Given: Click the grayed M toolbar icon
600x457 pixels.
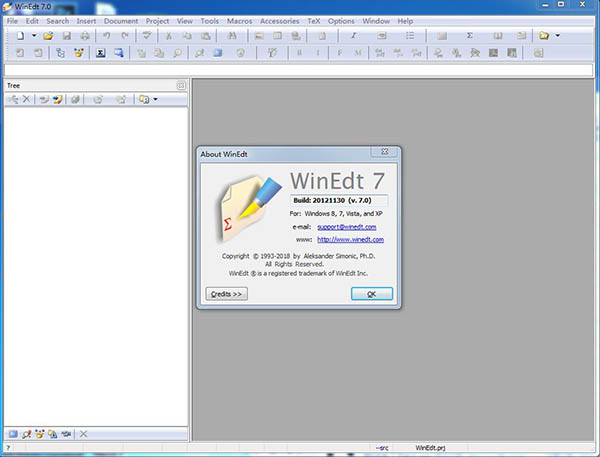Looking at the screenshot, I should [358, 53].
